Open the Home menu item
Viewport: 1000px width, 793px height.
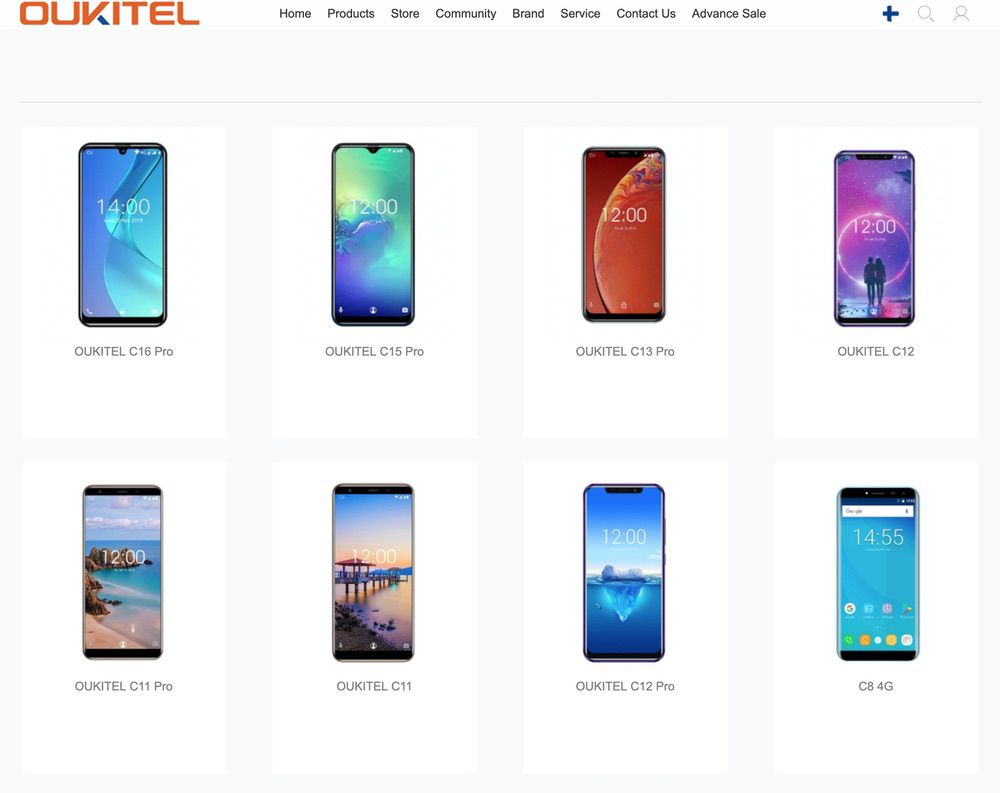point(295,13)
